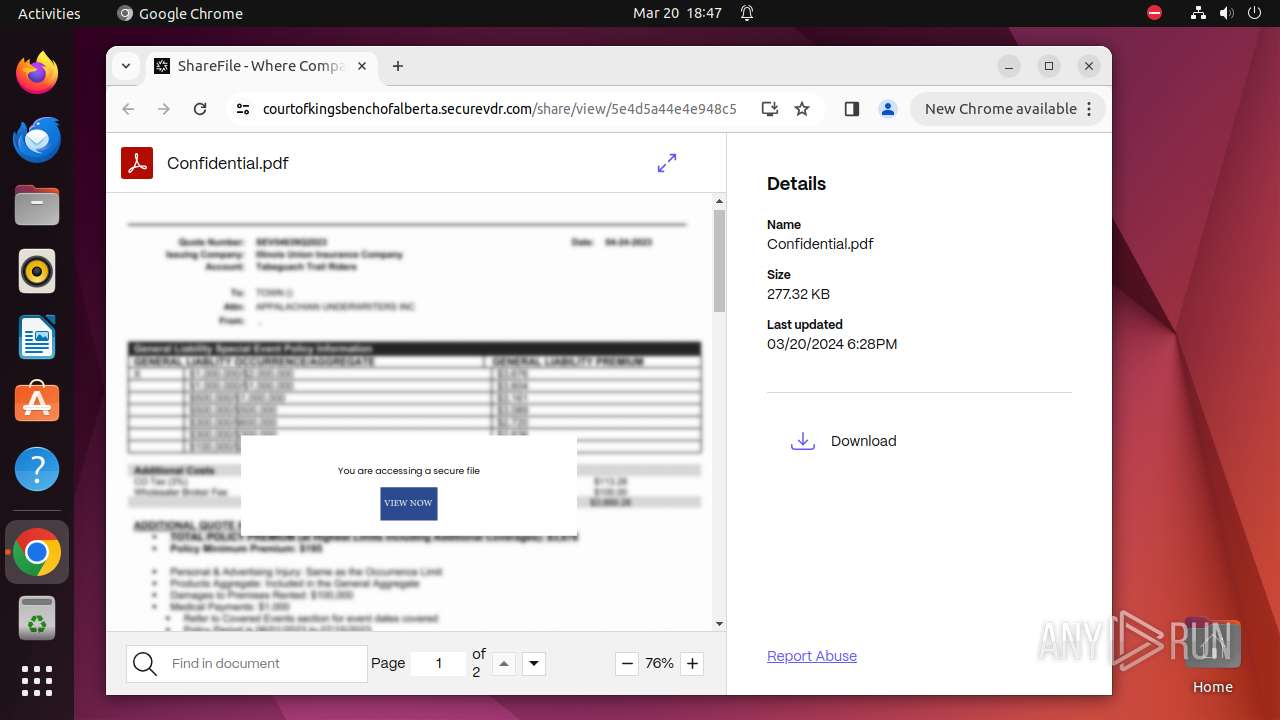The height and width of the screenshot is (720, 1280).
Task: Launch Firefox from the dock
Action: [x=37, y=73]
